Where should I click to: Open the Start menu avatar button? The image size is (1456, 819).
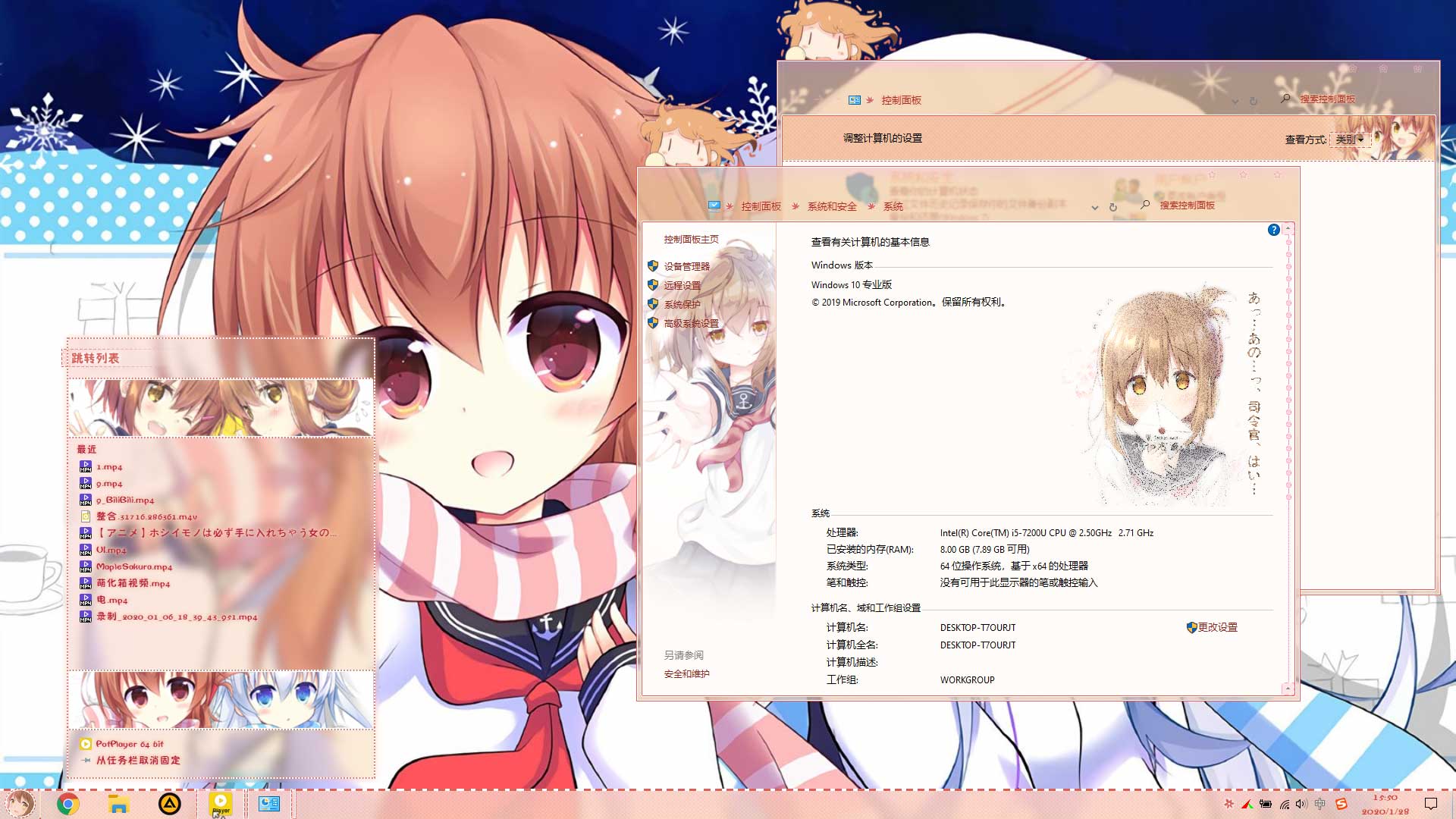pos(19,804)
